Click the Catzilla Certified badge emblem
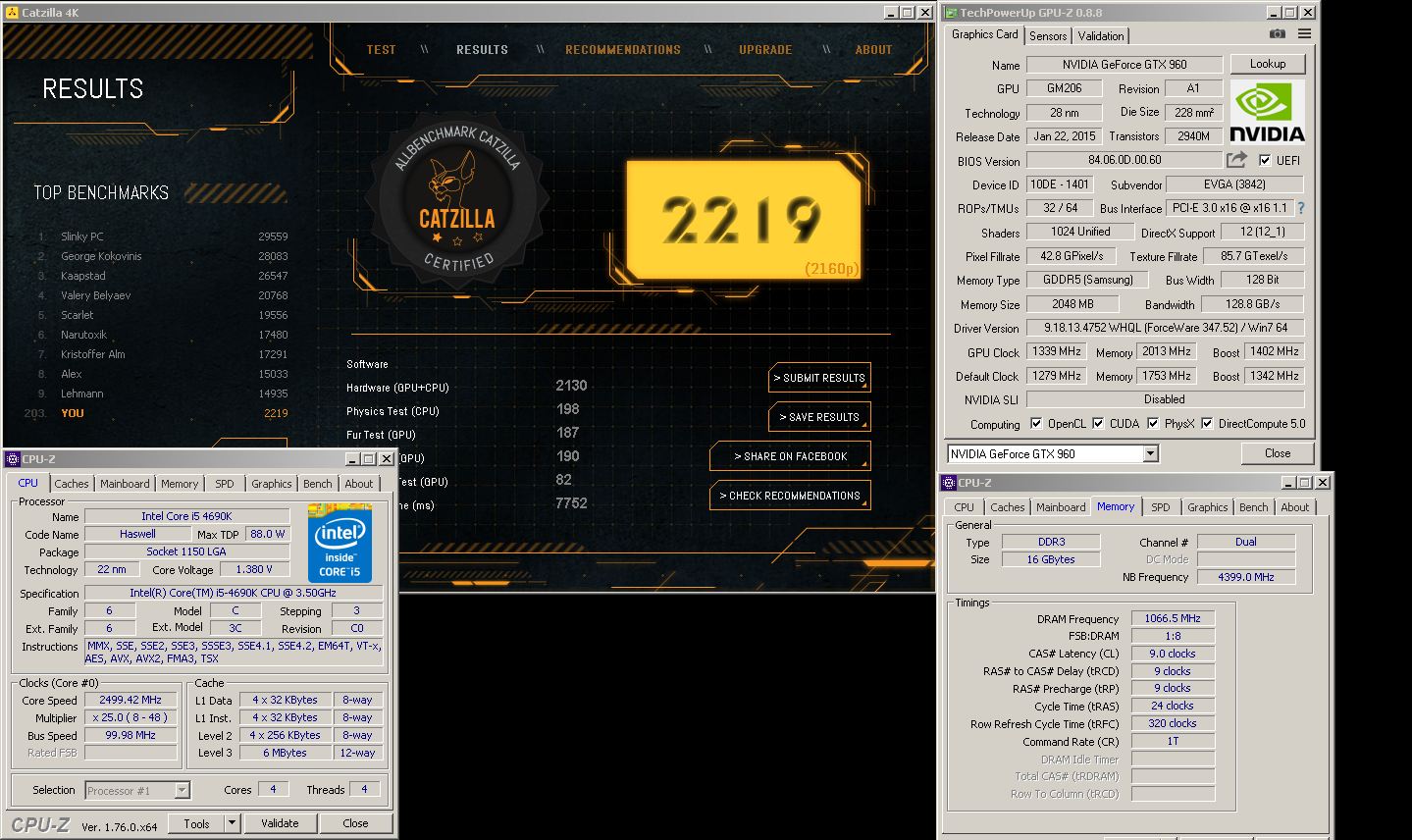The image size is (1412, 840). [x=457, y=199]
